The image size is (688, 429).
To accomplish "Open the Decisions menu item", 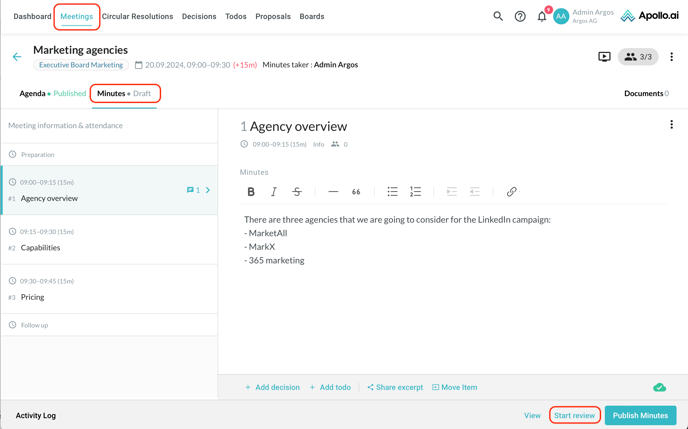I will 199,17.
